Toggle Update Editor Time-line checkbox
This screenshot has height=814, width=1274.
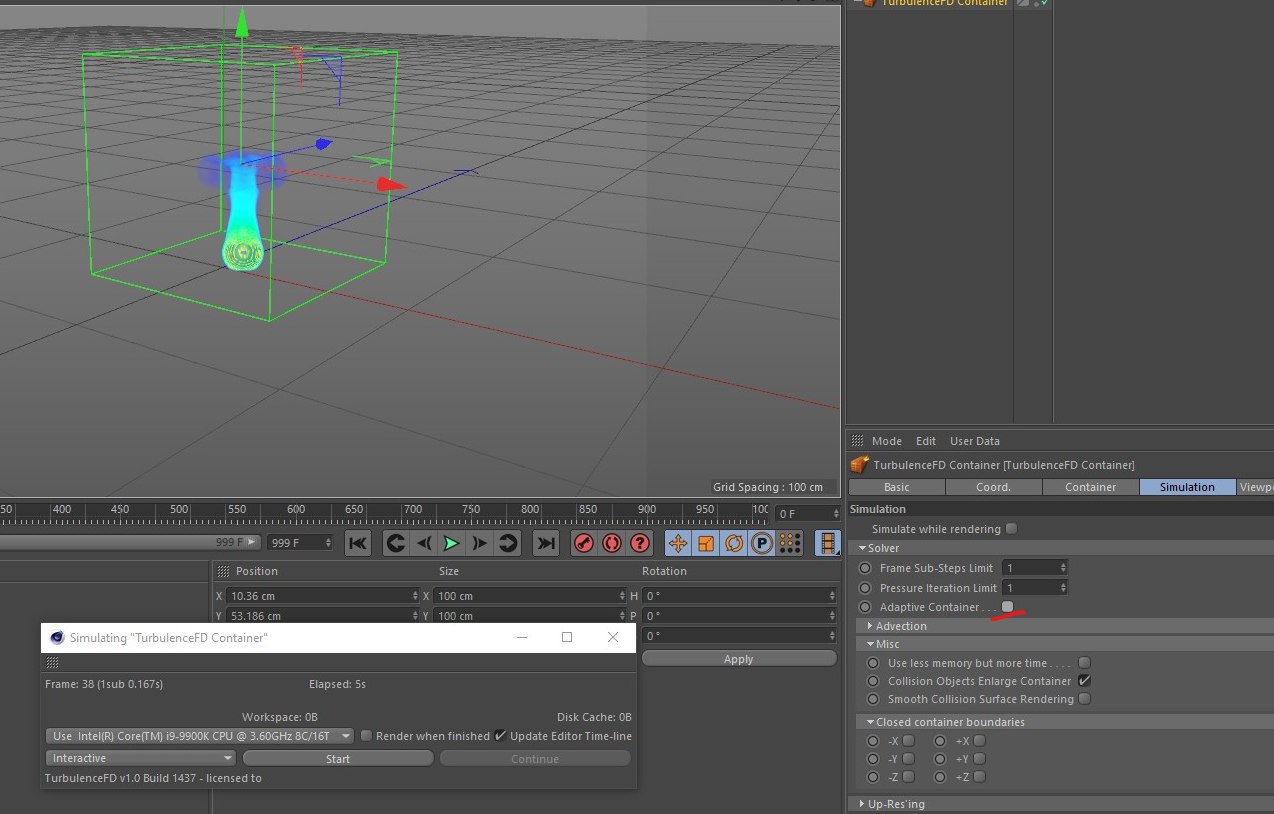click(500, 736)
